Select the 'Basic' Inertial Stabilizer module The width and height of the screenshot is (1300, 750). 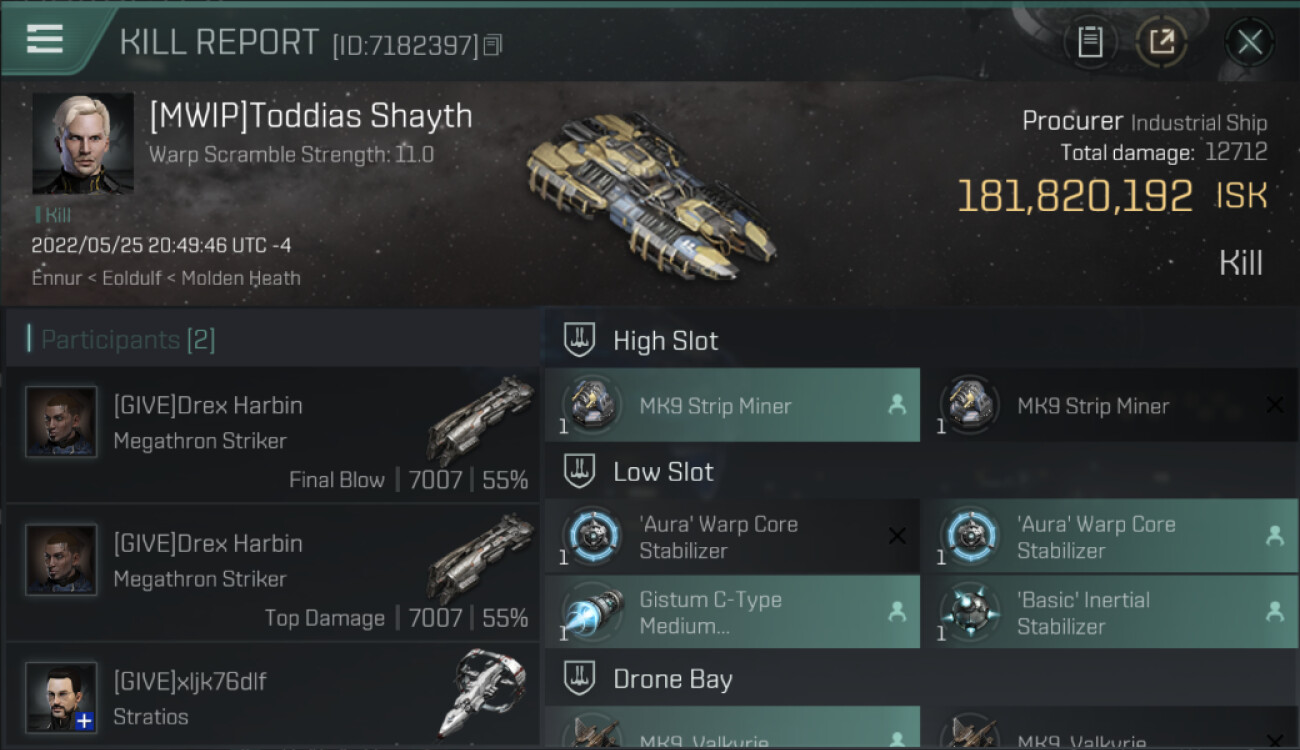tap(1110, 612)
